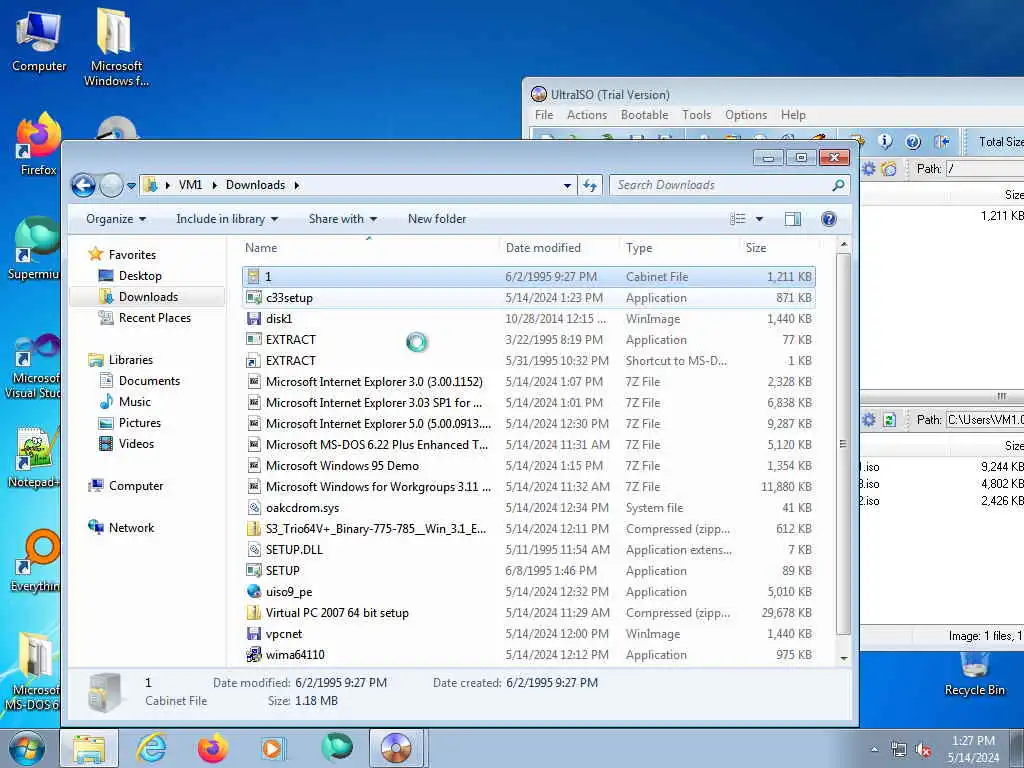This screenshot has width=1024, height=768.
Task: Launch Everything search desktop shortcut
Action: (35, 560)
